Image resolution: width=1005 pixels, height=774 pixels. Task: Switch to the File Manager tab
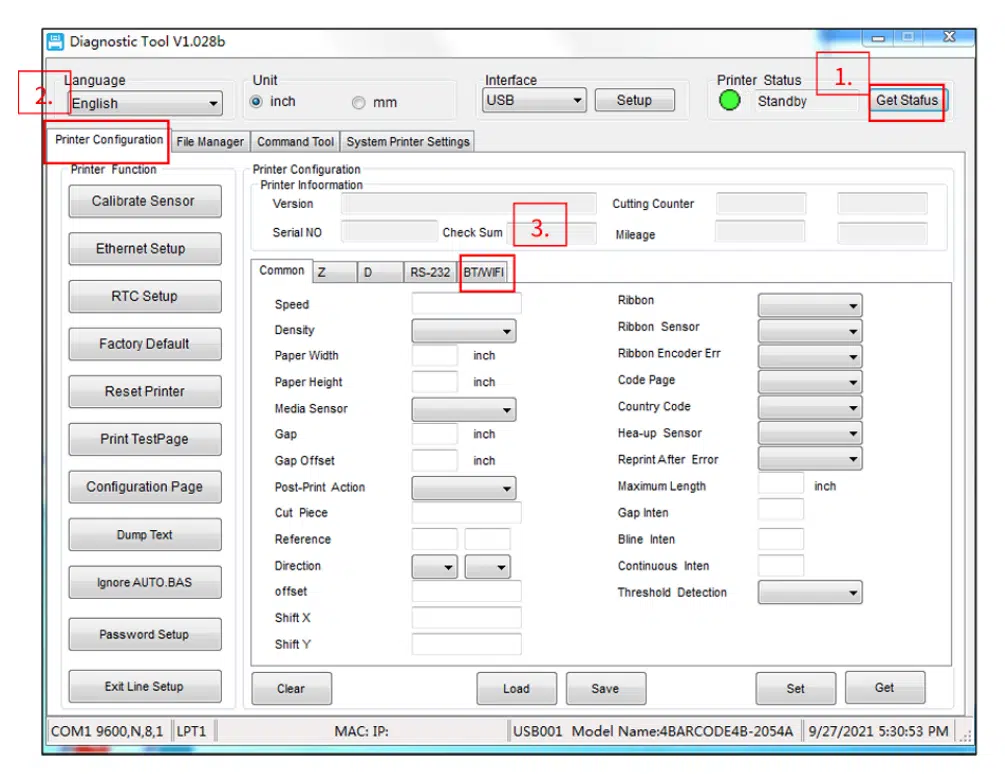[210, 142]
